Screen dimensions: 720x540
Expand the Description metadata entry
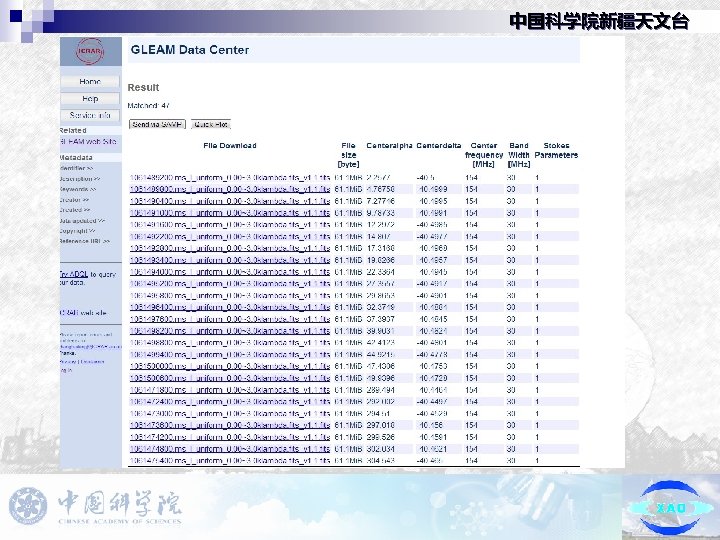pyautogui.click(x=80, y=179)
